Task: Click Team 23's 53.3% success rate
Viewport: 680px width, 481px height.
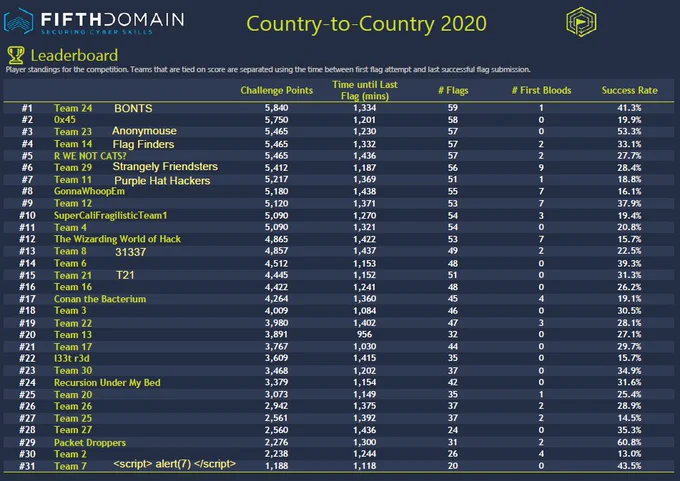Action: pos(629,131)
